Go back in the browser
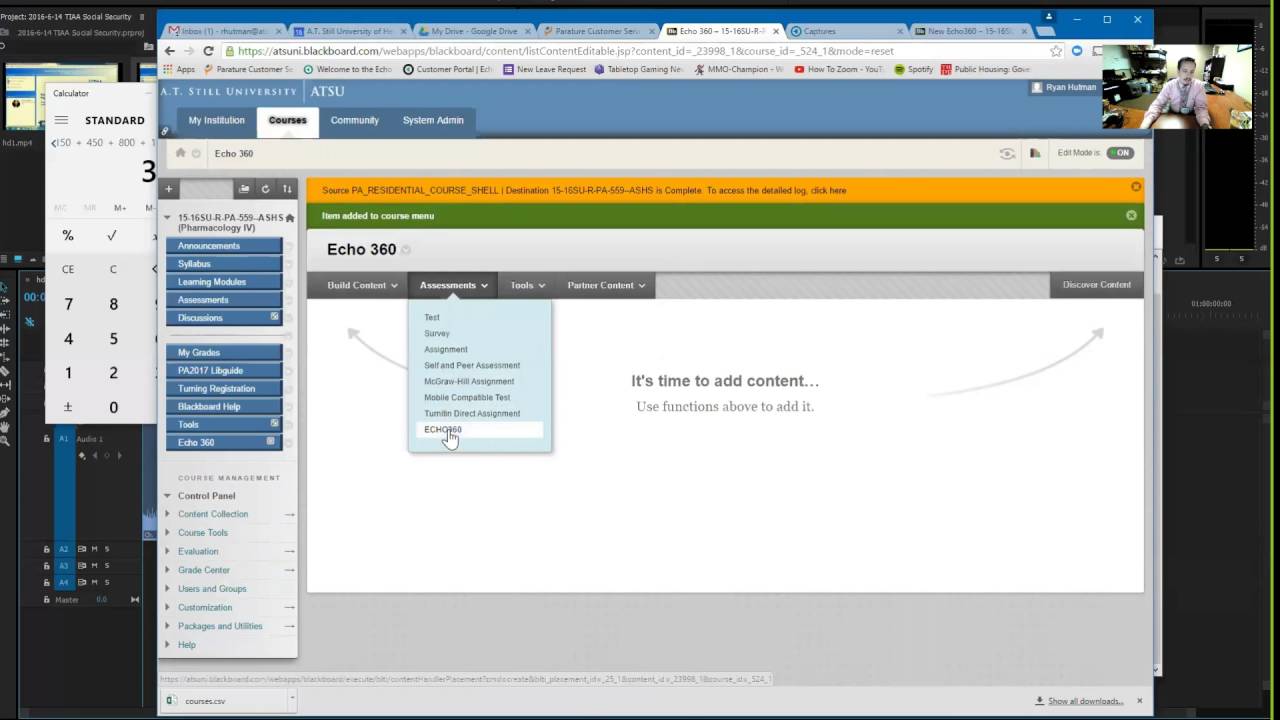Image resolution: width=1280 pixels, height=720 pixels. pos(169,51)
